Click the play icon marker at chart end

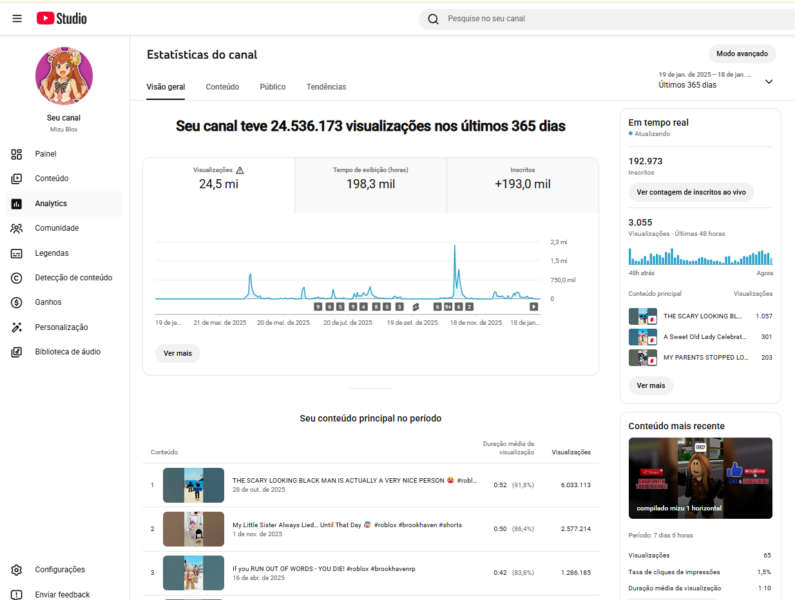pyautogui.click(x=534, y=307)
